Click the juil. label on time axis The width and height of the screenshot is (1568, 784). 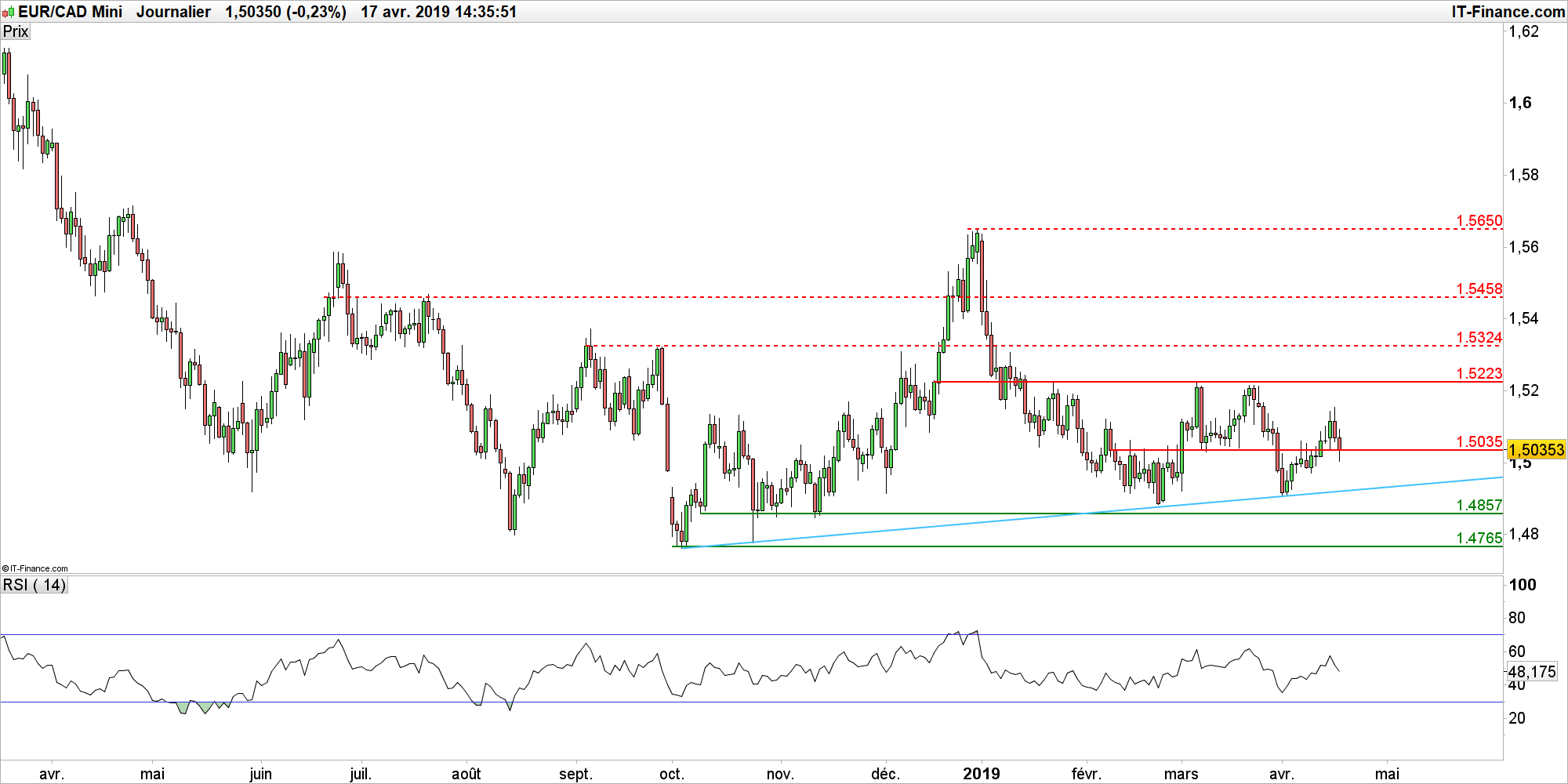[360, 774]
